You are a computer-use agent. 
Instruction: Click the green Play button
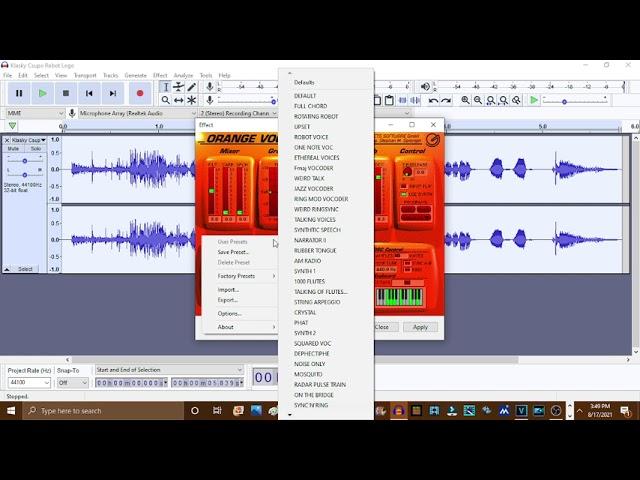coord(42,93)
